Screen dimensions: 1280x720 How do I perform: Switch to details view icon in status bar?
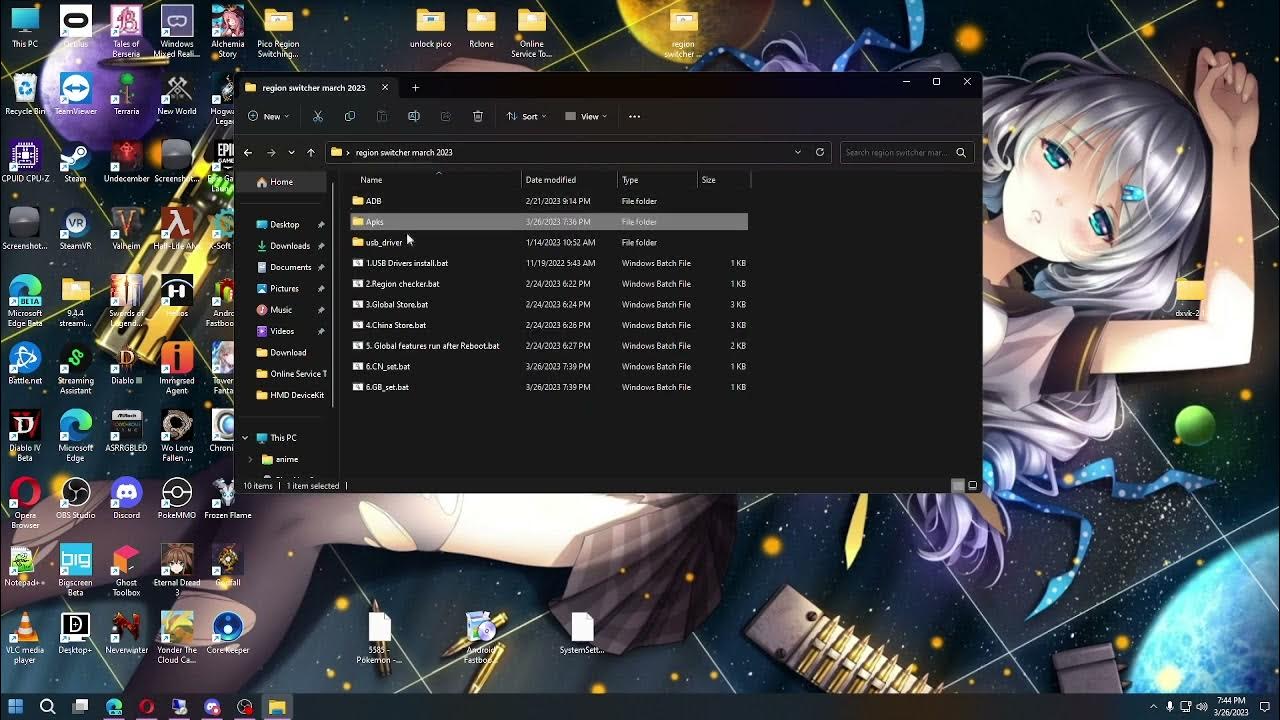(958, 486)
